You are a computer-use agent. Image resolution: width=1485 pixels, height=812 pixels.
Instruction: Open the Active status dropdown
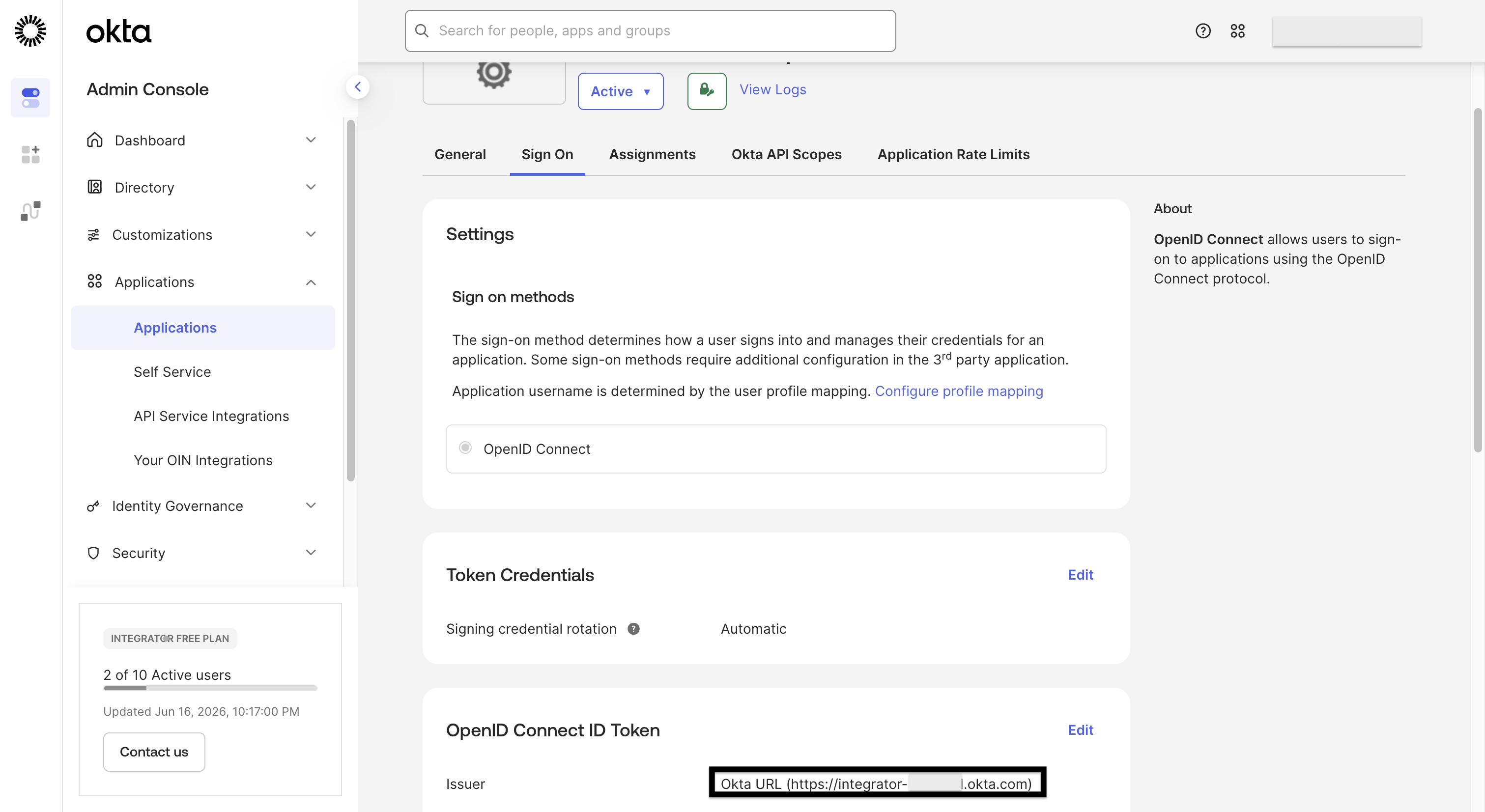620,91
